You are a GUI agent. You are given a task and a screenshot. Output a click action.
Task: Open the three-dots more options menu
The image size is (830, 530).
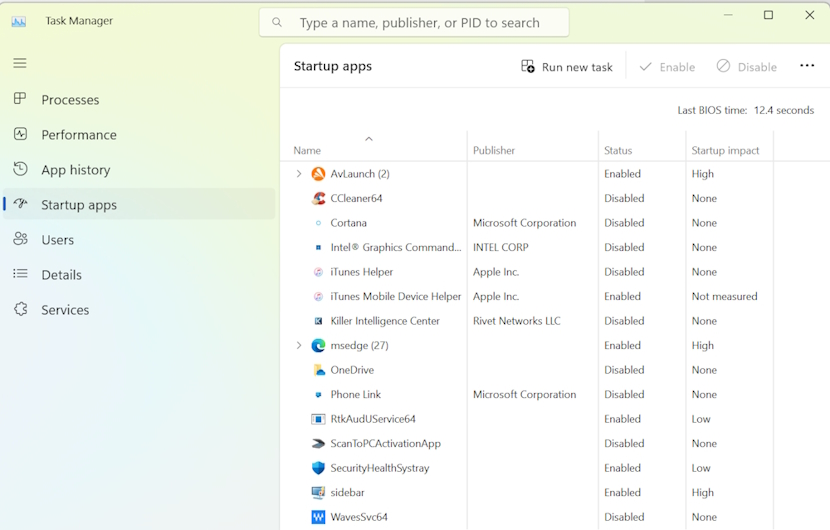coord(807,66)
